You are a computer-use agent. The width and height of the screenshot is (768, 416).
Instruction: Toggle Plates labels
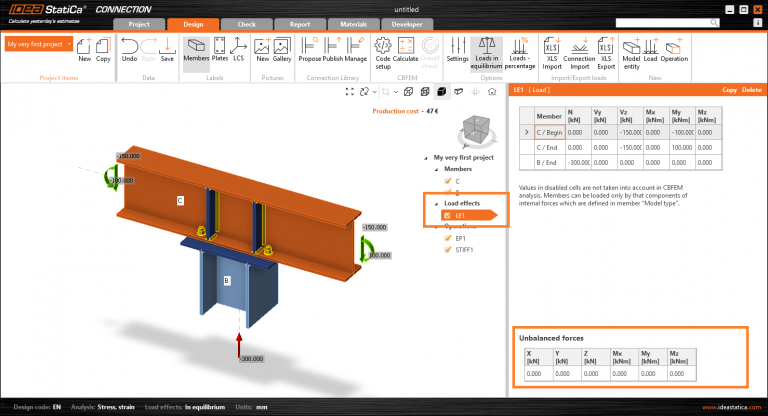pyautogui.click(x=219, y=49)
